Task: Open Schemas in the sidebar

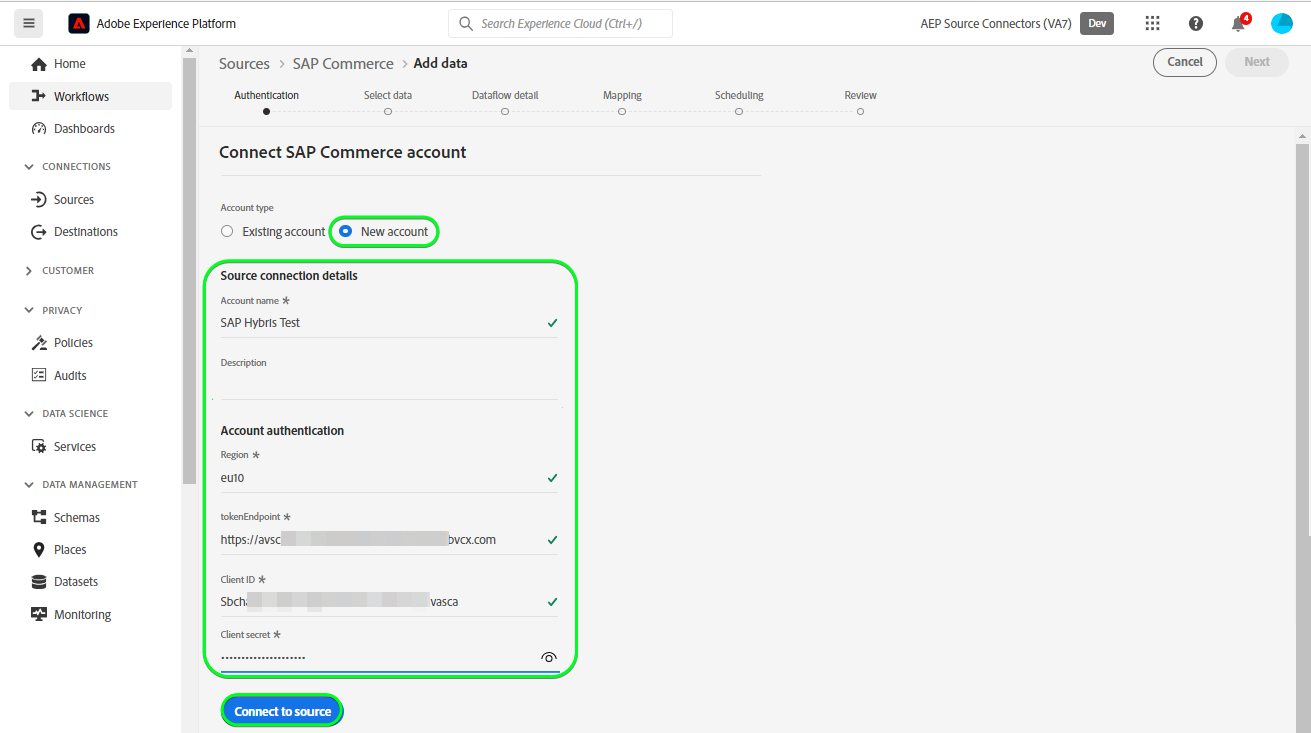Action: coord(76,517)
